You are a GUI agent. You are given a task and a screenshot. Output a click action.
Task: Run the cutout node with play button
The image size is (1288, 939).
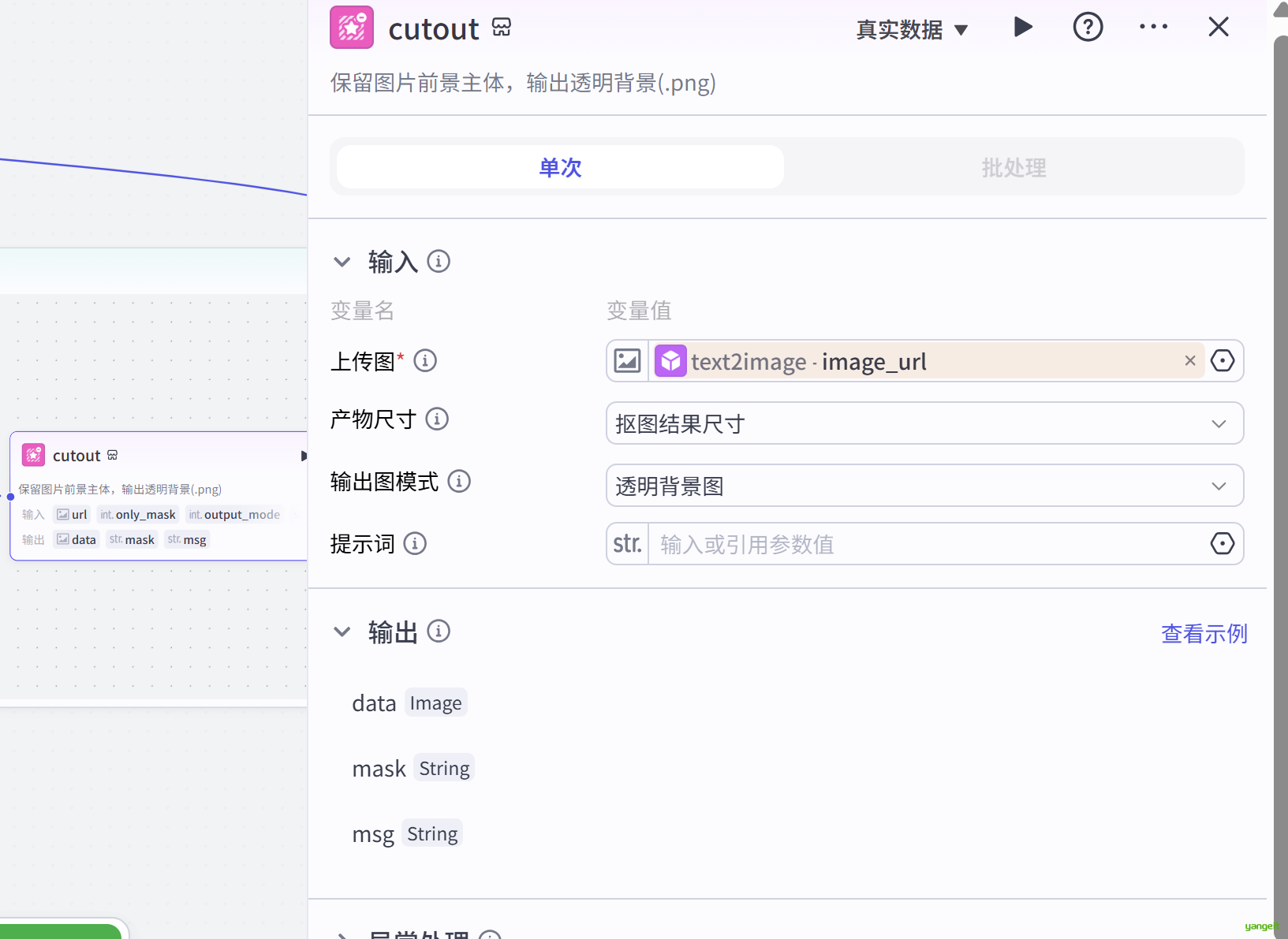(x=1023, y=27)
